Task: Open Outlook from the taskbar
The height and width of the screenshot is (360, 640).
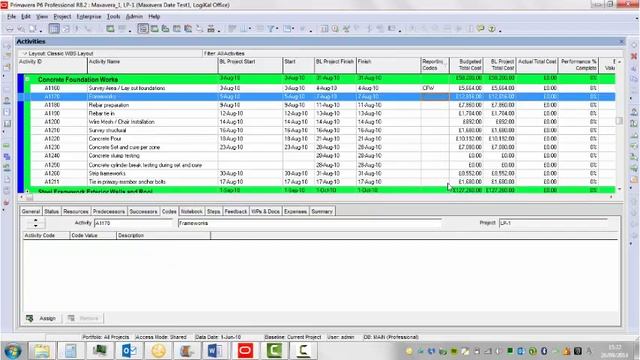Action: tap(129, 351)
